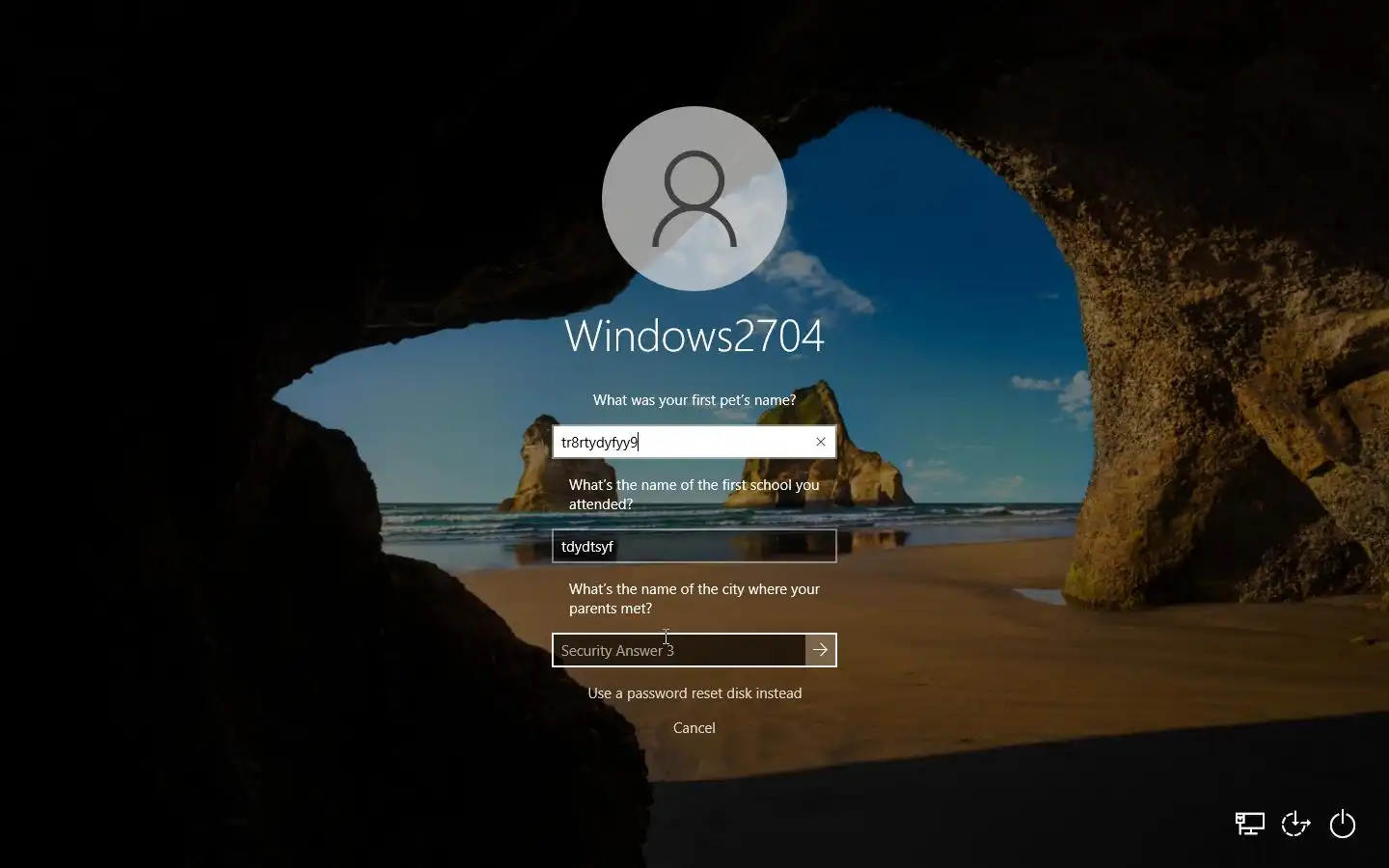Image resolution: width=1389 pixels, height=868 pixels.
Task: Select the Windows2704 username text
Action: (x=694, y=336)
